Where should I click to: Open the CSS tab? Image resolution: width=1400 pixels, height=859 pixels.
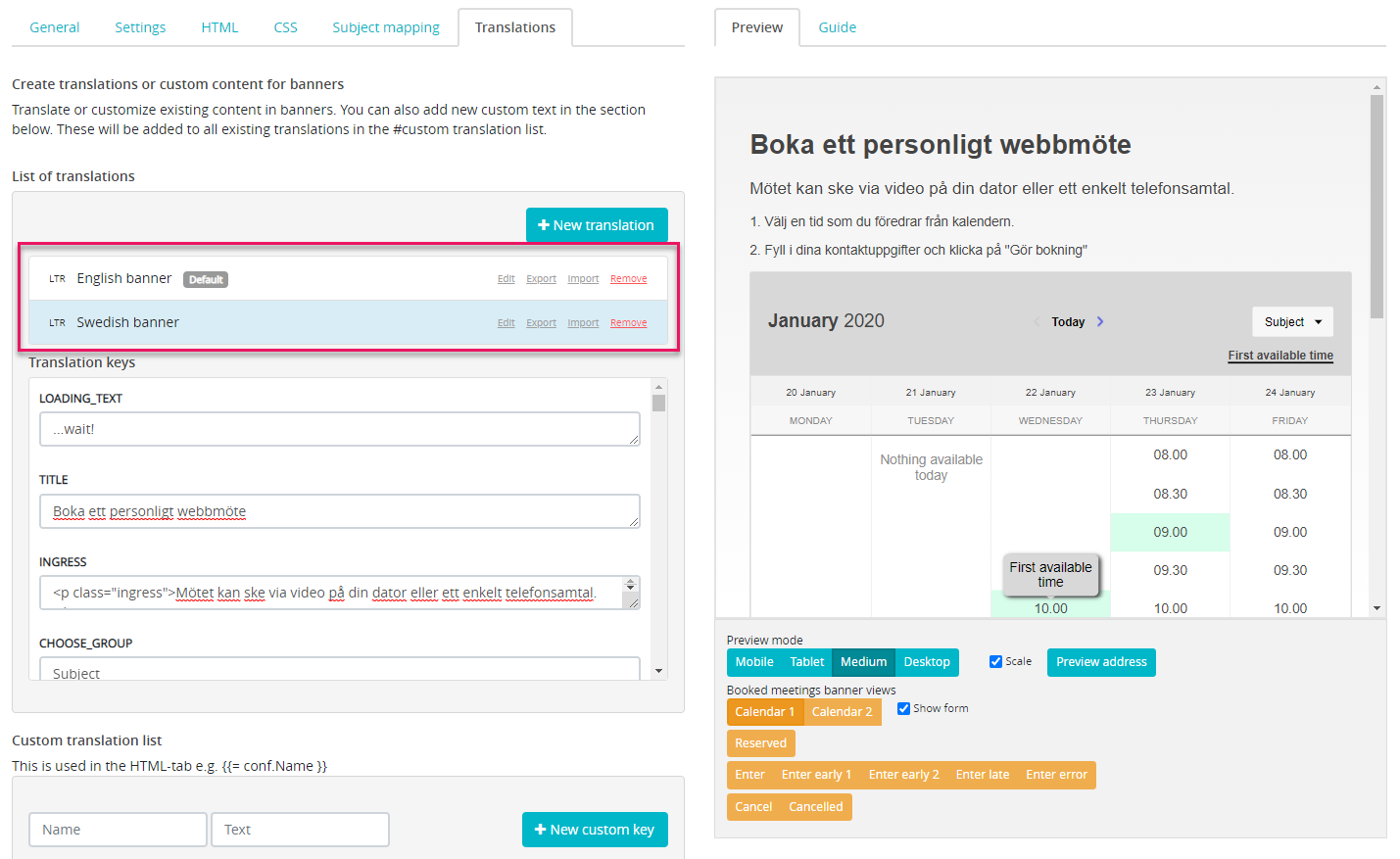click(285, 27)
